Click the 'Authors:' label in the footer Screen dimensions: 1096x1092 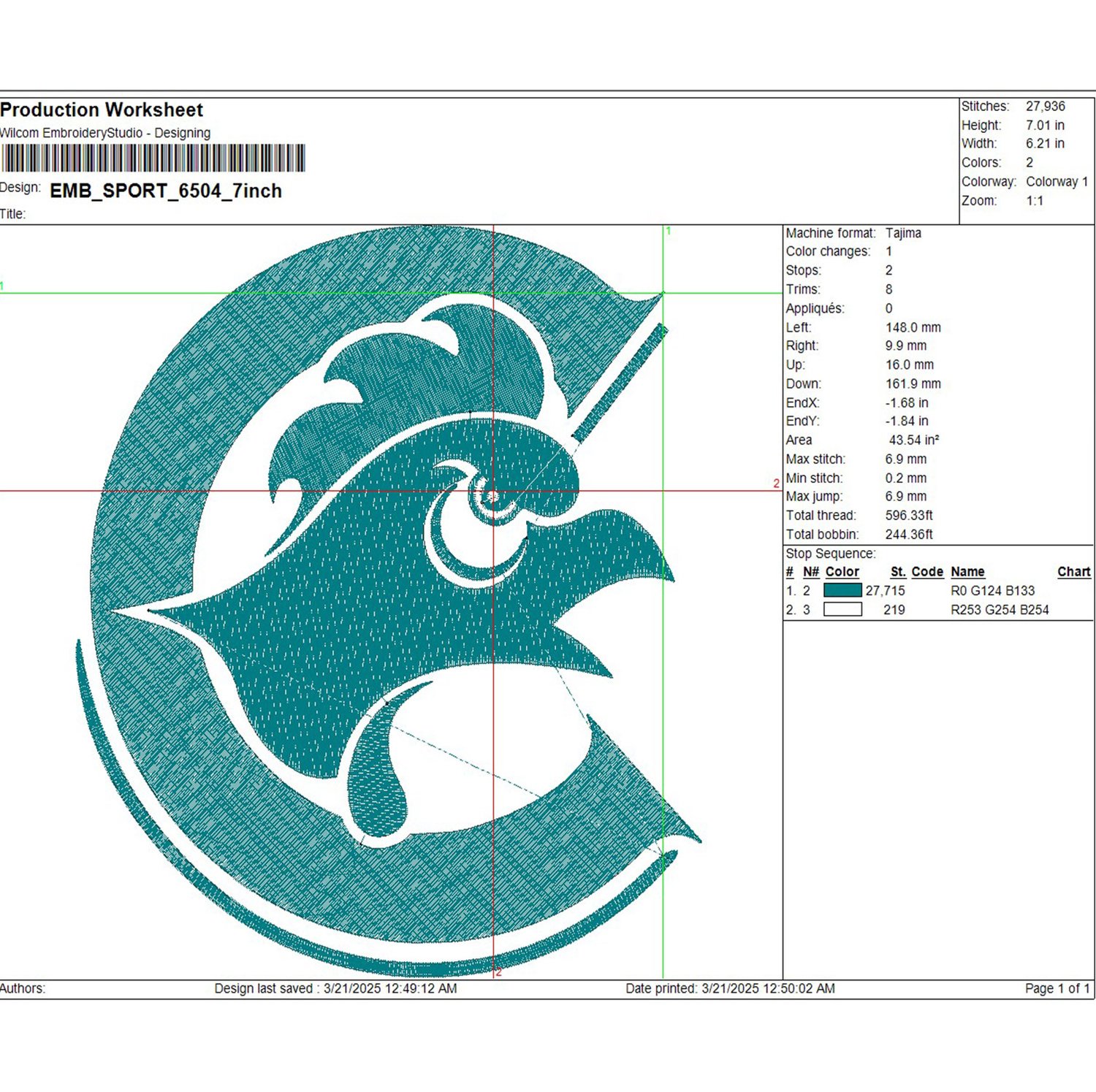click(23, 988)
